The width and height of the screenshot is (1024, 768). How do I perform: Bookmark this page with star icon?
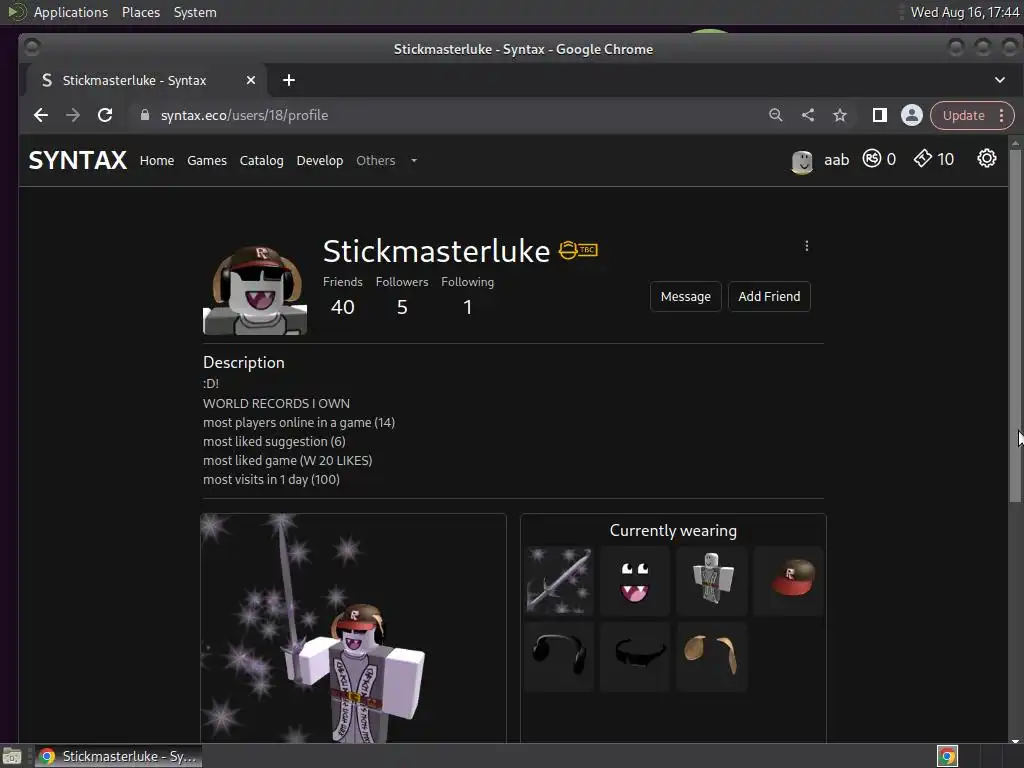click(x=840, y=116)
